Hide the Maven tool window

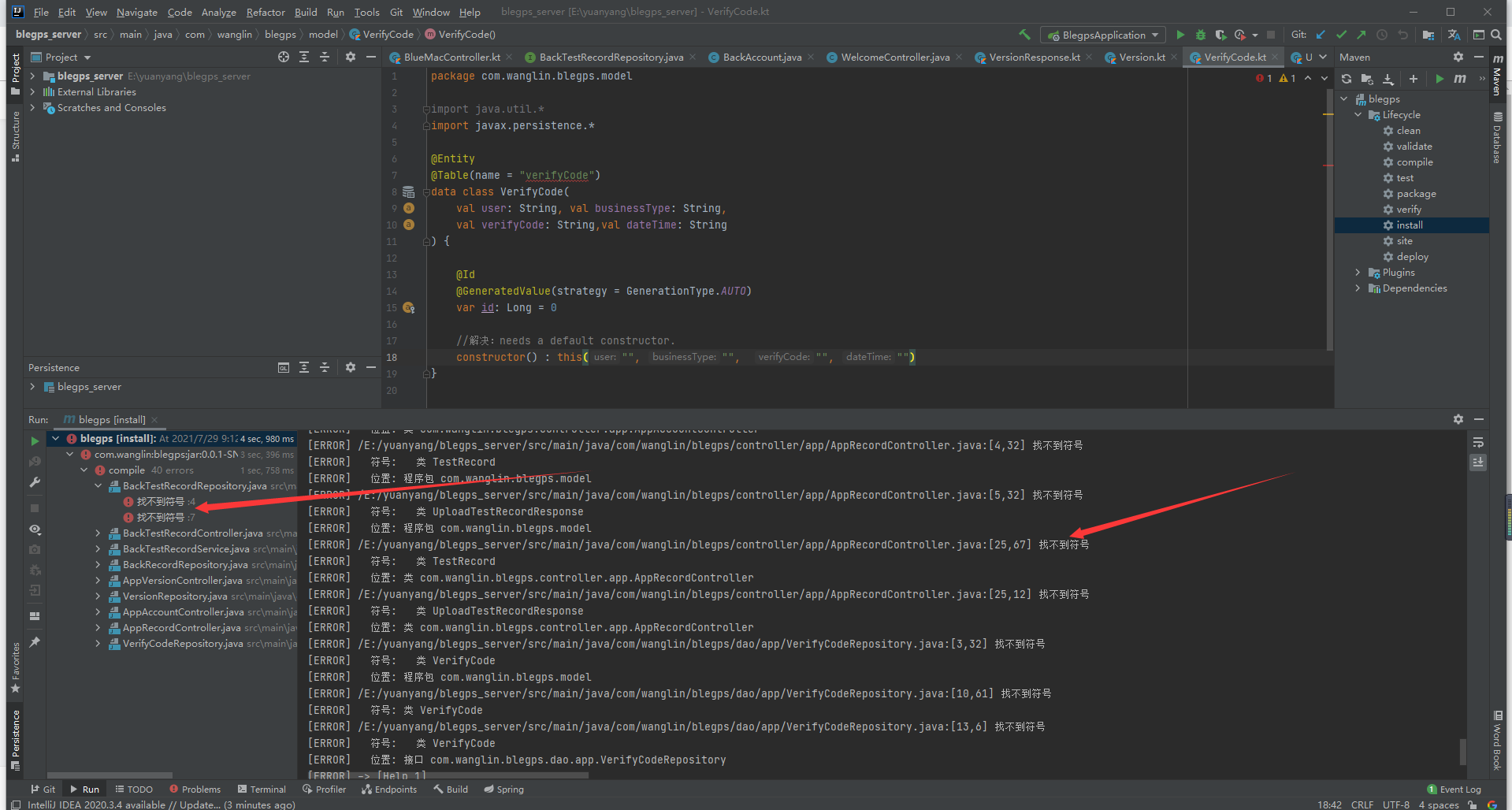tap(1479, 57)
